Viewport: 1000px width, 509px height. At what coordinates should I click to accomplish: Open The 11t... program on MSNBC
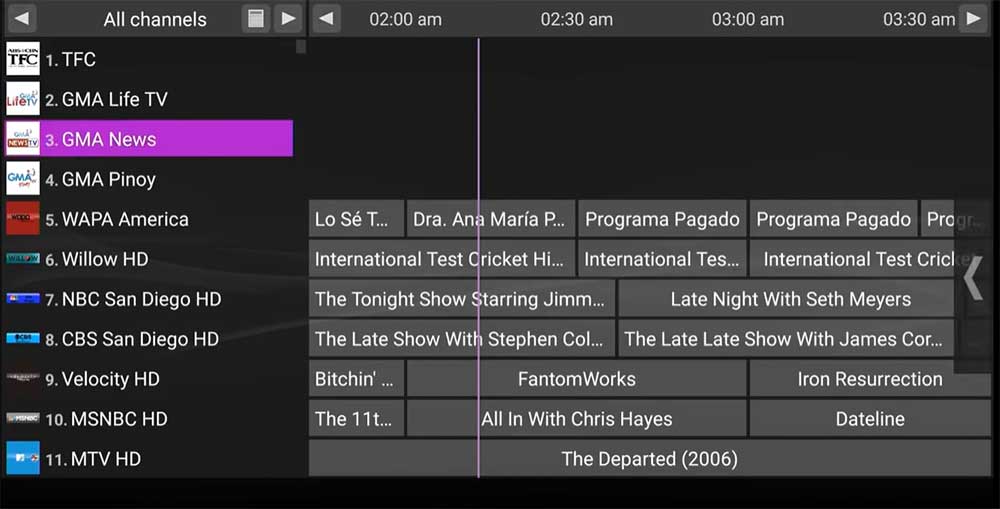click(x=357, y=418)
